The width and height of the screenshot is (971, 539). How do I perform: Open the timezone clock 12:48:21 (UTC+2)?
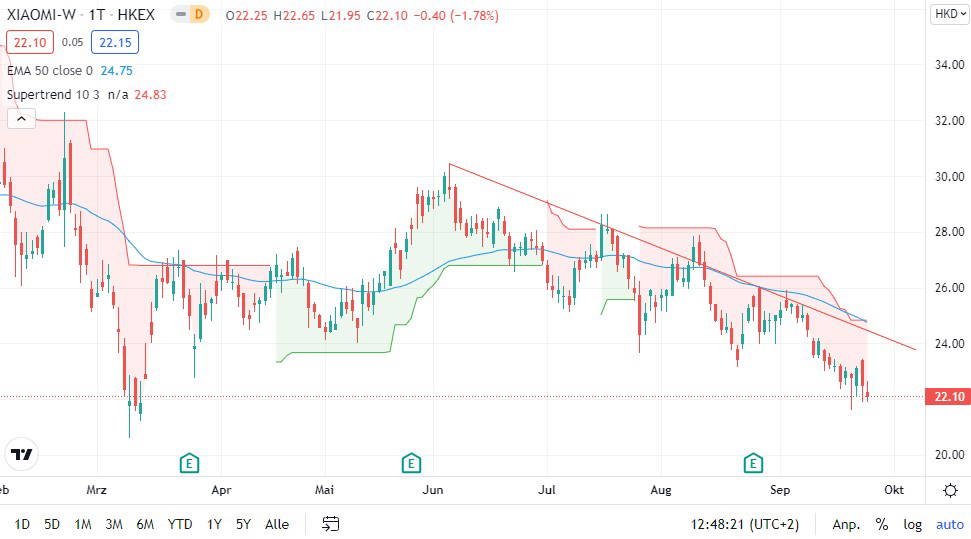click(745, 525)
